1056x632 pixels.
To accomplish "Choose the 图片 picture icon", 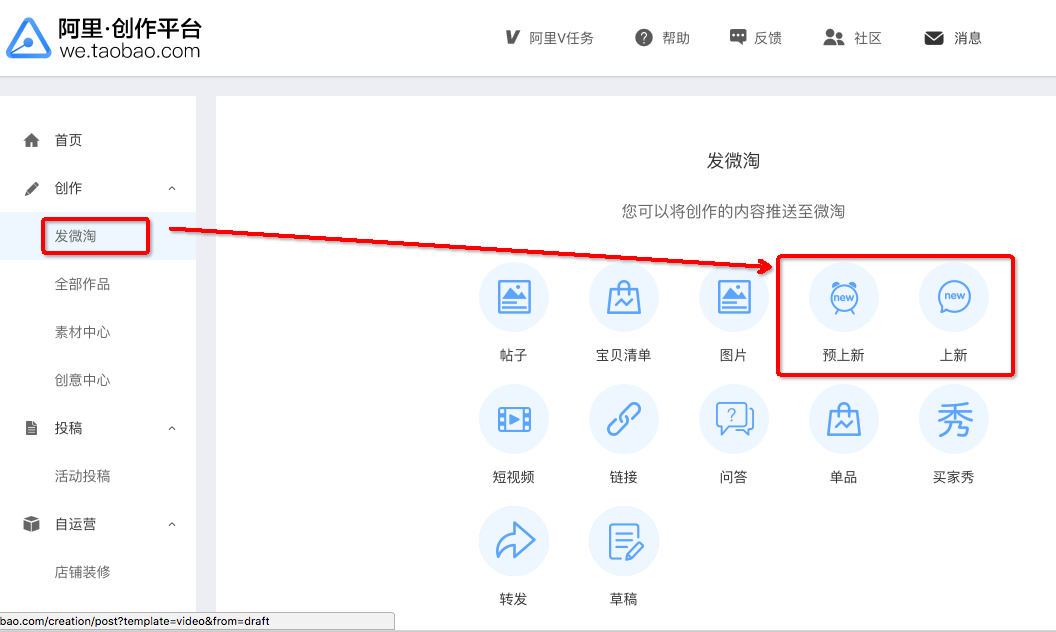I will 733,297.
